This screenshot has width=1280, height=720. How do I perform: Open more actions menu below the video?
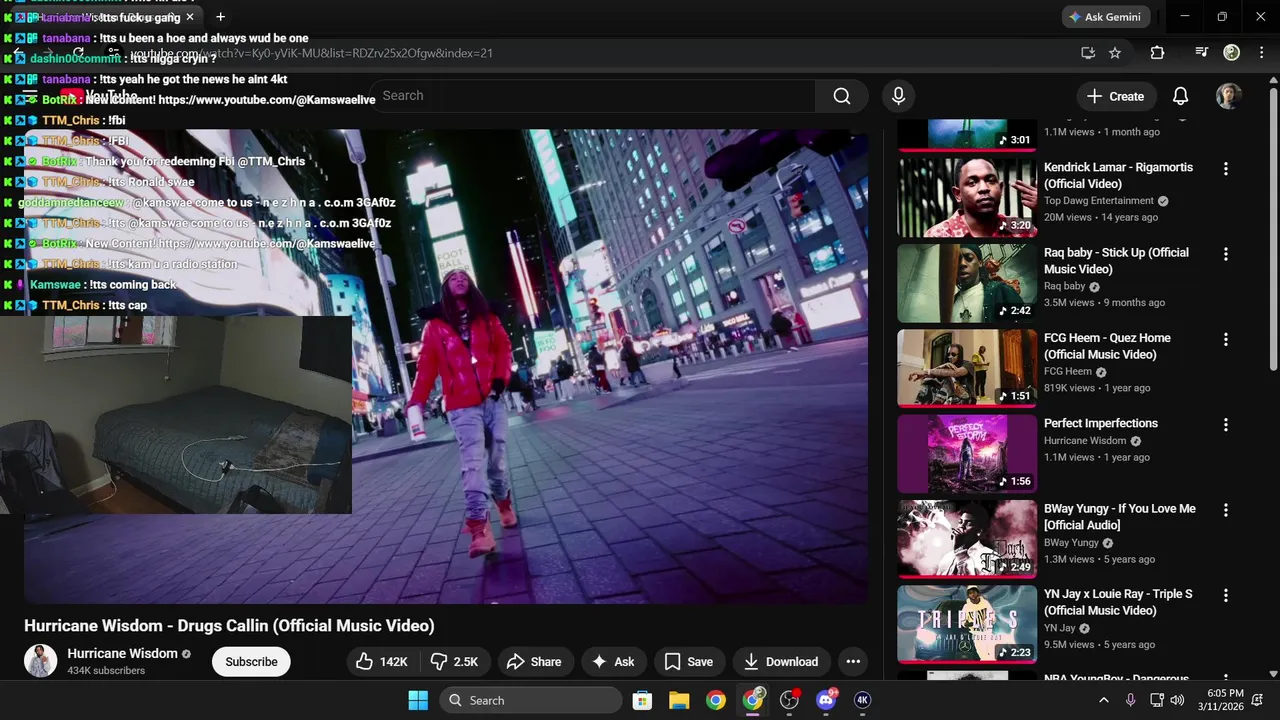click(853, 662)
